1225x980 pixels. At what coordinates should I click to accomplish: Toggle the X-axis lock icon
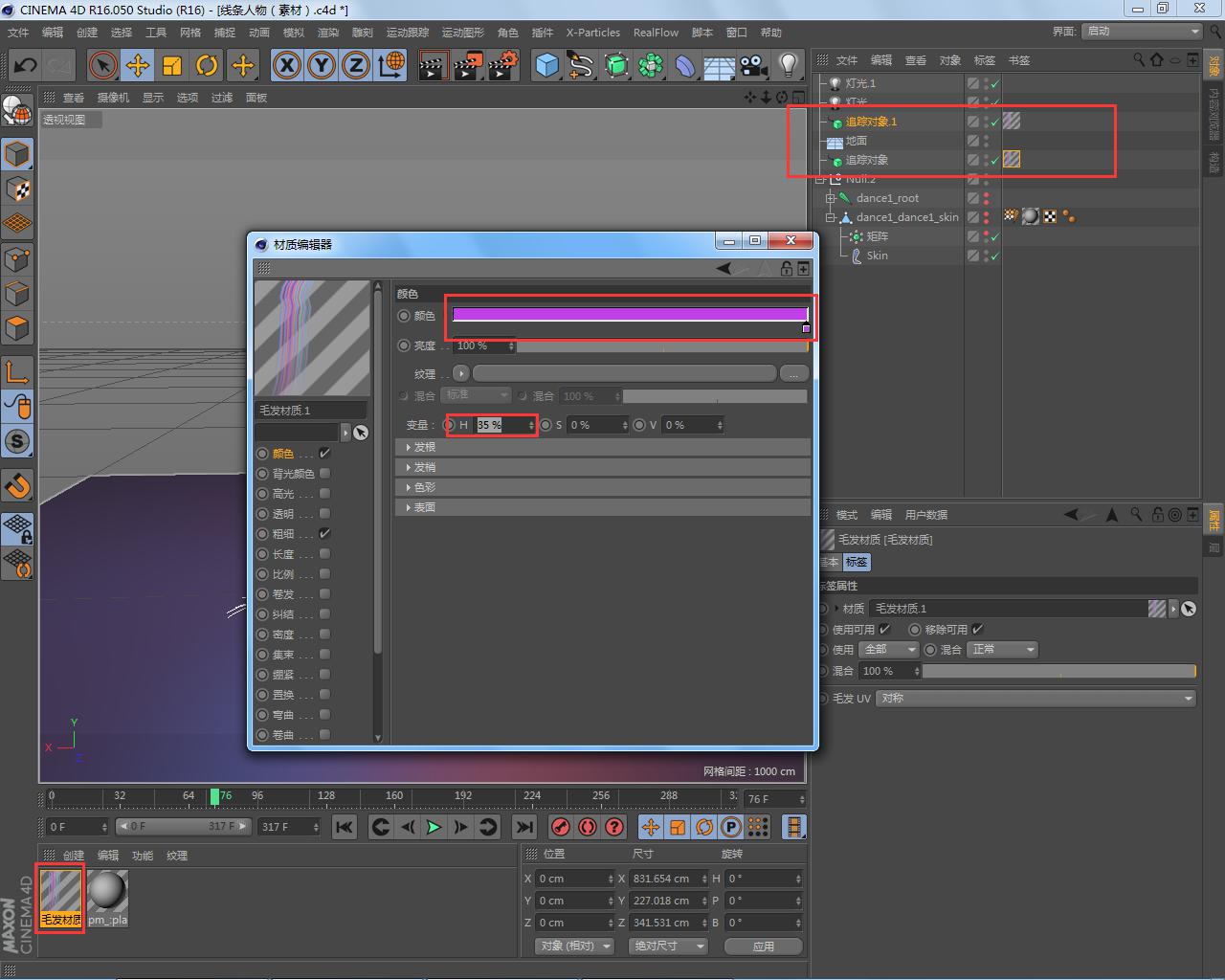tap(286, 65)
